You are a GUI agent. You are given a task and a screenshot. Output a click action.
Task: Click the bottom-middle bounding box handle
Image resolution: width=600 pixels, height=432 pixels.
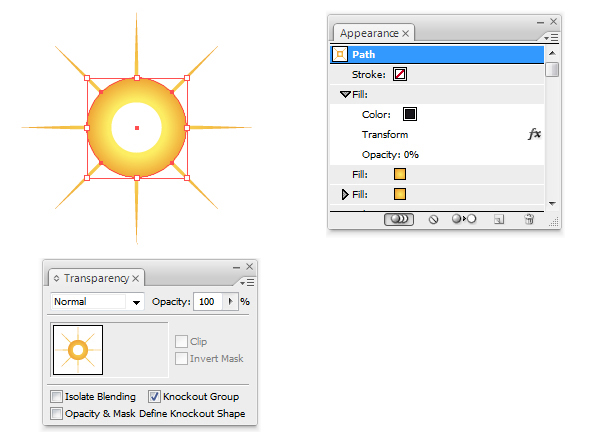137,178
